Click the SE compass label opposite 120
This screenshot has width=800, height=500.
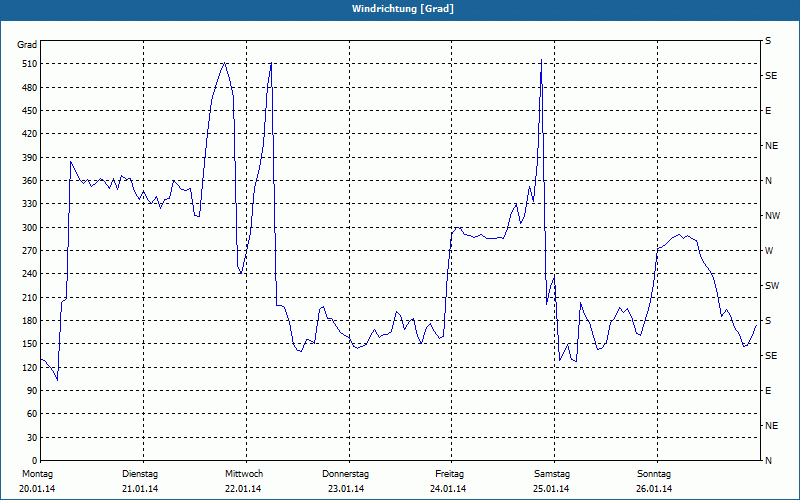coord(771,356)
